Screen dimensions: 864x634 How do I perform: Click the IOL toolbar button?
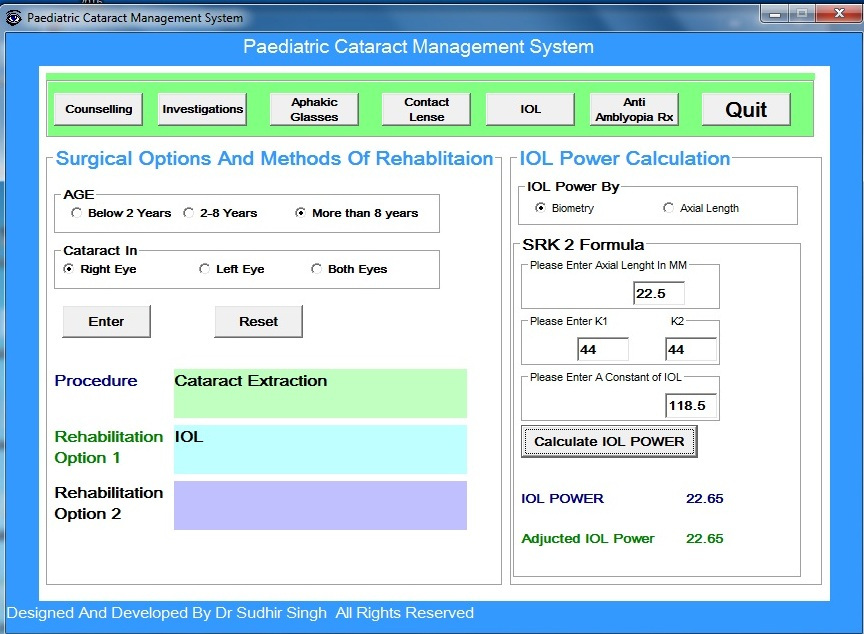coord(530,110)
